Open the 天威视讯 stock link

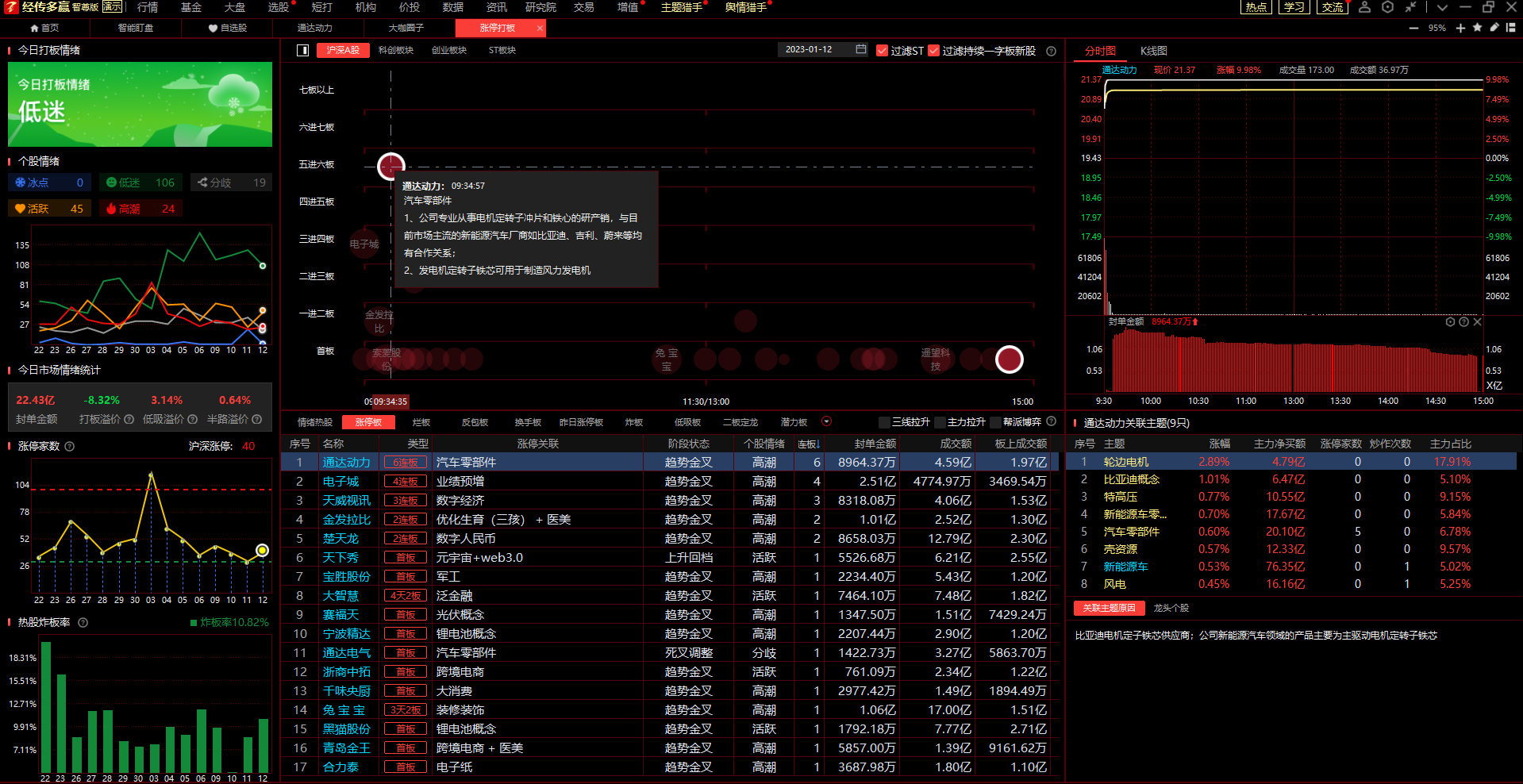pyautogui.click(x=346, y=501)
